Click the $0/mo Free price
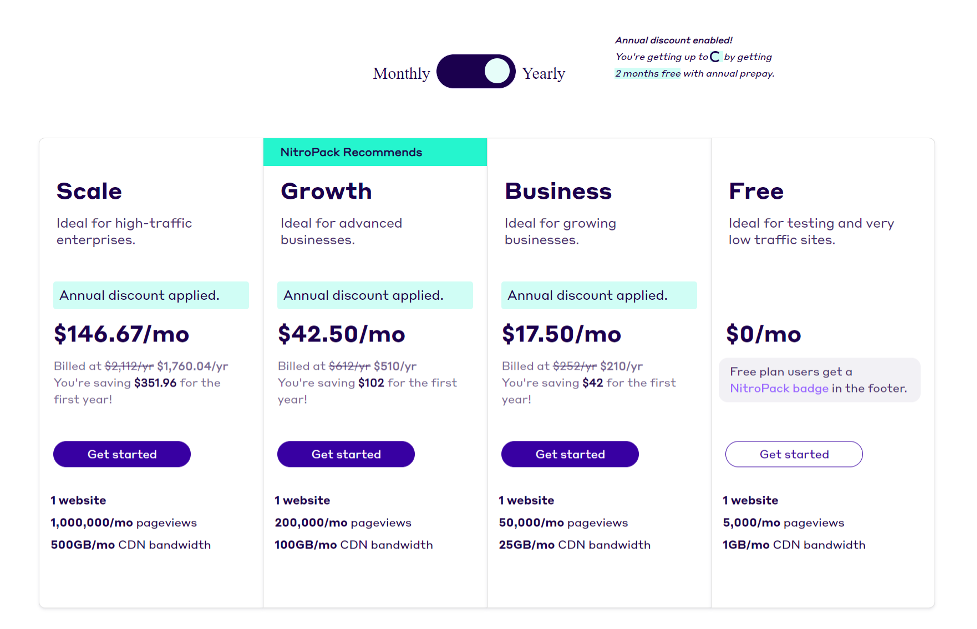The image size is (977, 629). 763,334
